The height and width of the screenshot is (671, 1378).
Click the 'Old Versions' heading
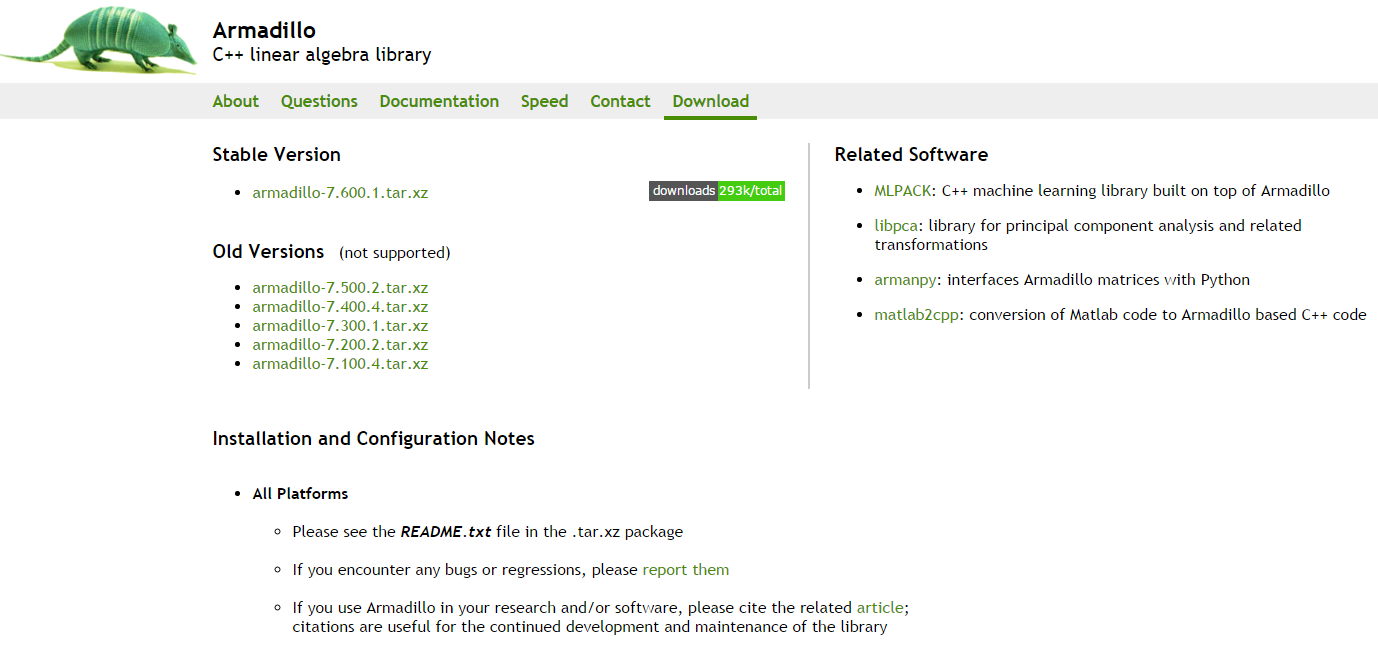[269, 252]
